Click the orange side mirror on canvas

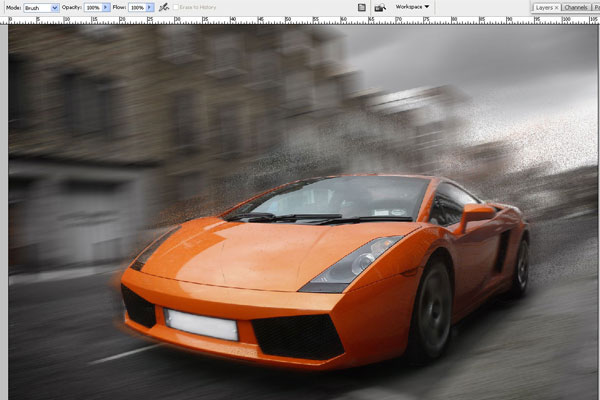coord(475,216)
